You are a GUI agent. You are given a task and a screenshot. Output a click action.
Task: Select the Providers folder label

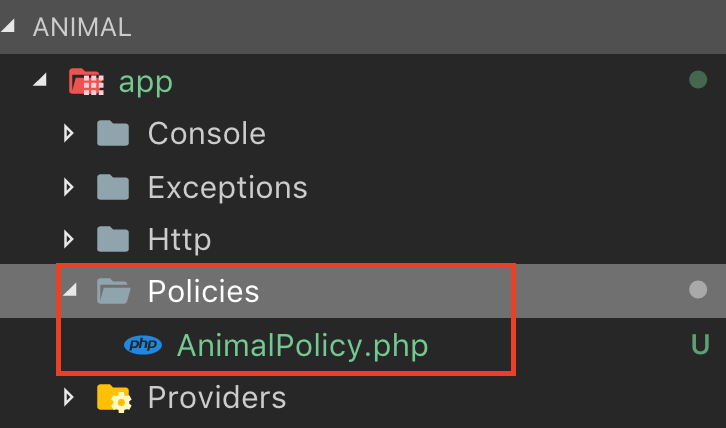(217, 397)
